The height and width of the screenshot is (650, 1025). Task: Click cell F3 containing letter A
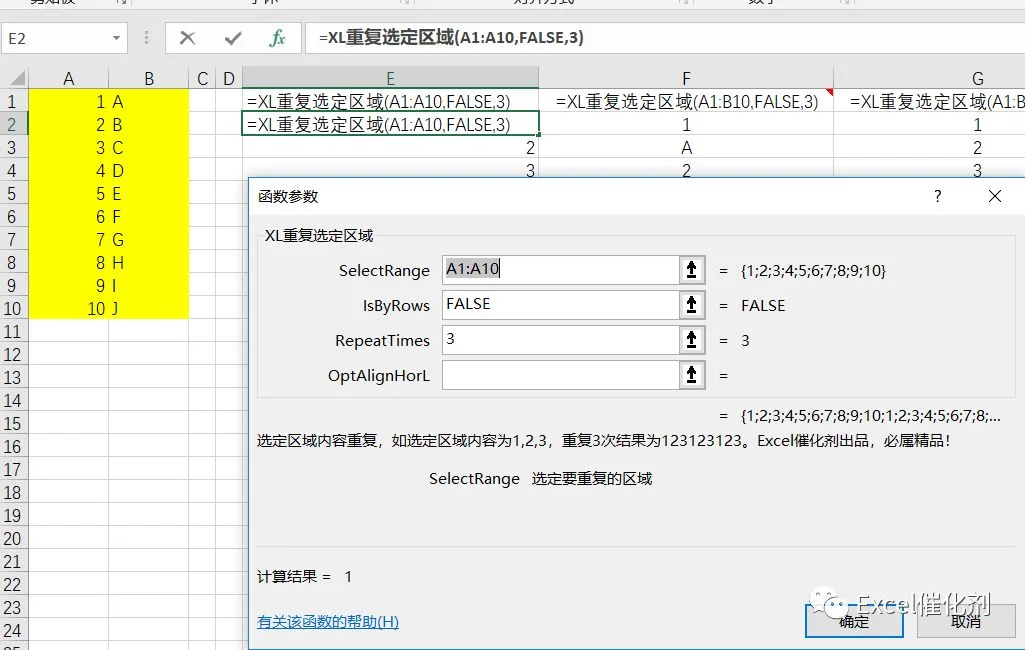[x=686, y=148]
